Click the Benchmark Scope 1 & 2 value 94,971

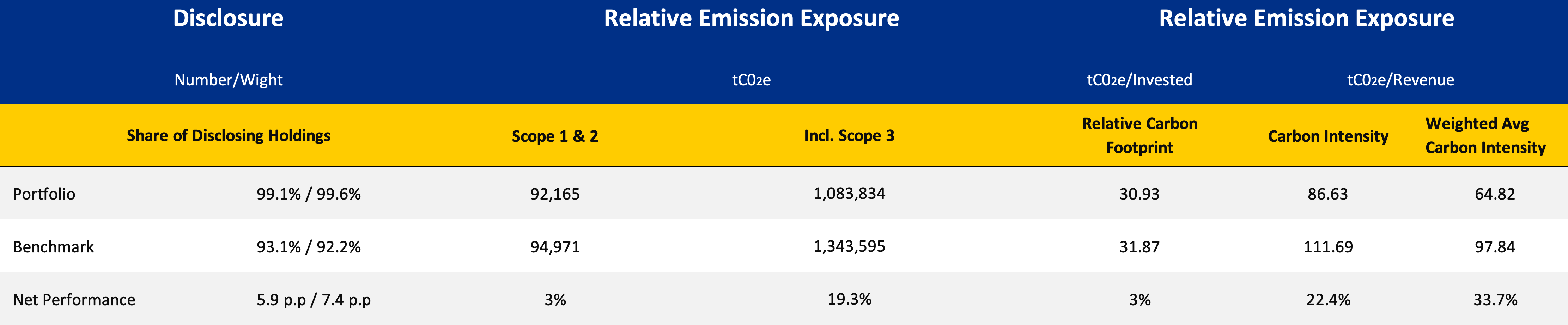pyautogui.click(x=554, y=246)
